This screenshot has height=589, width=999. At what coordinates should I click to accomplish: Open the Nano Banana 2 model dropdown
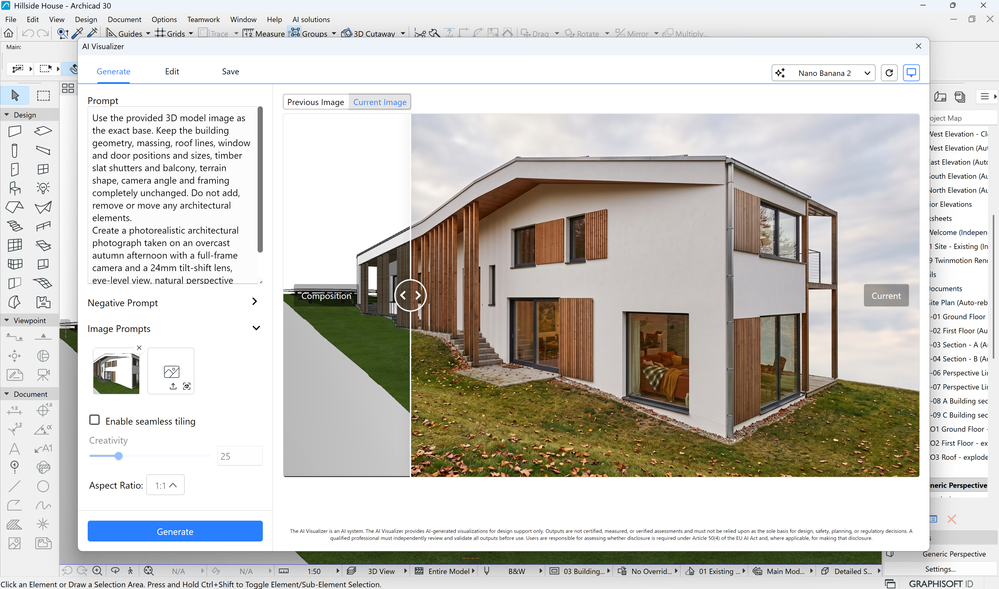[823, 73]
